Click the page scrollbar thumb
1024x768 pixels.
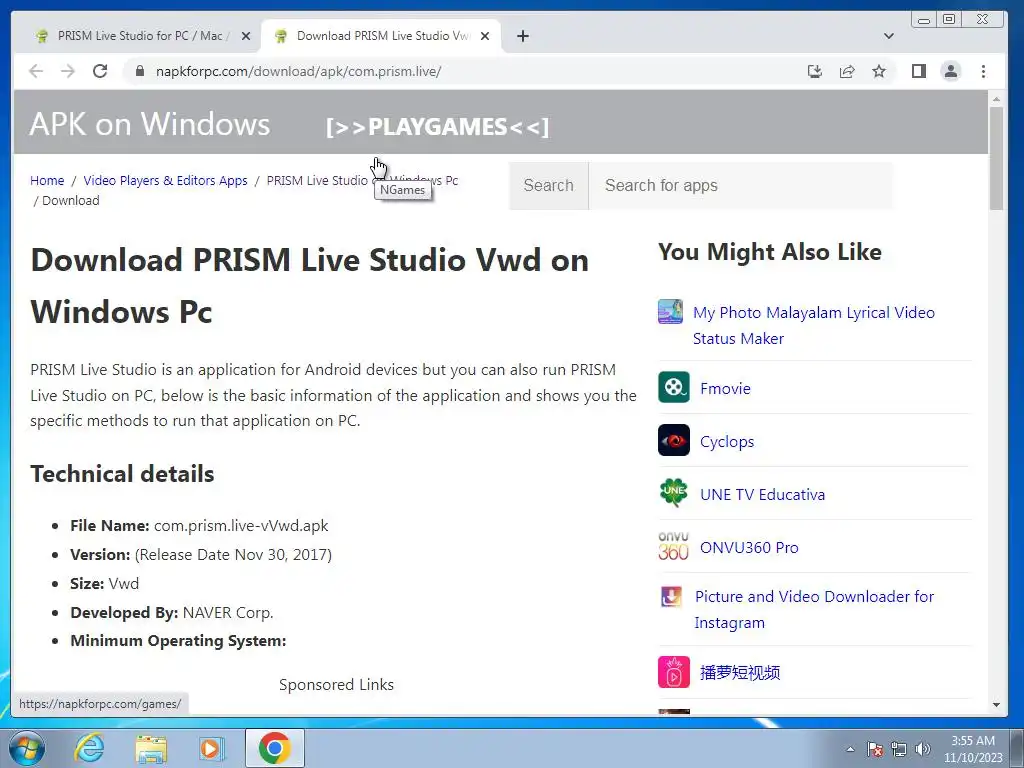click(996, 158)
